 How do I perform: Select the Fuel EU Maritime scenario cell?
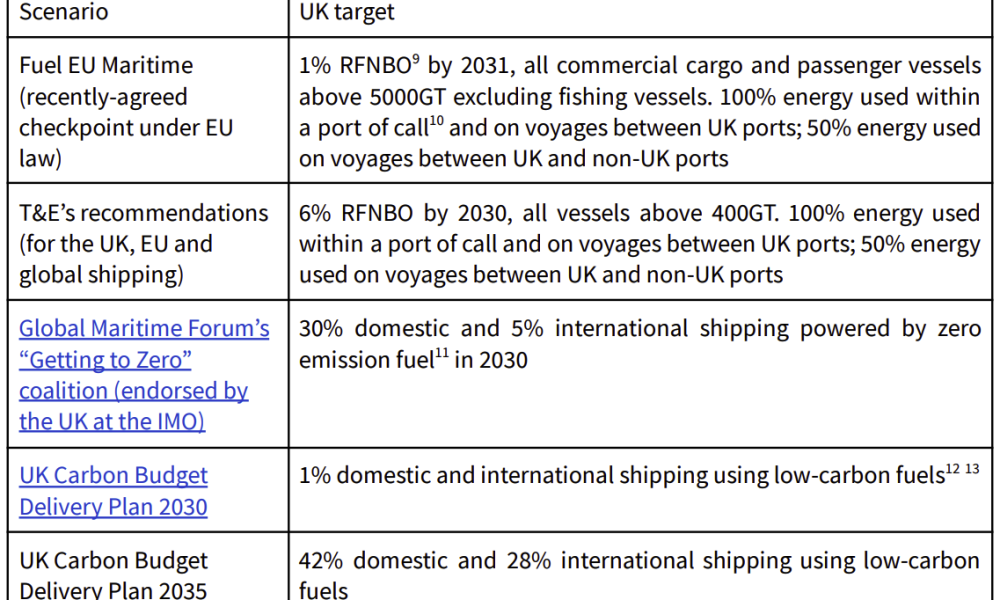148,110
